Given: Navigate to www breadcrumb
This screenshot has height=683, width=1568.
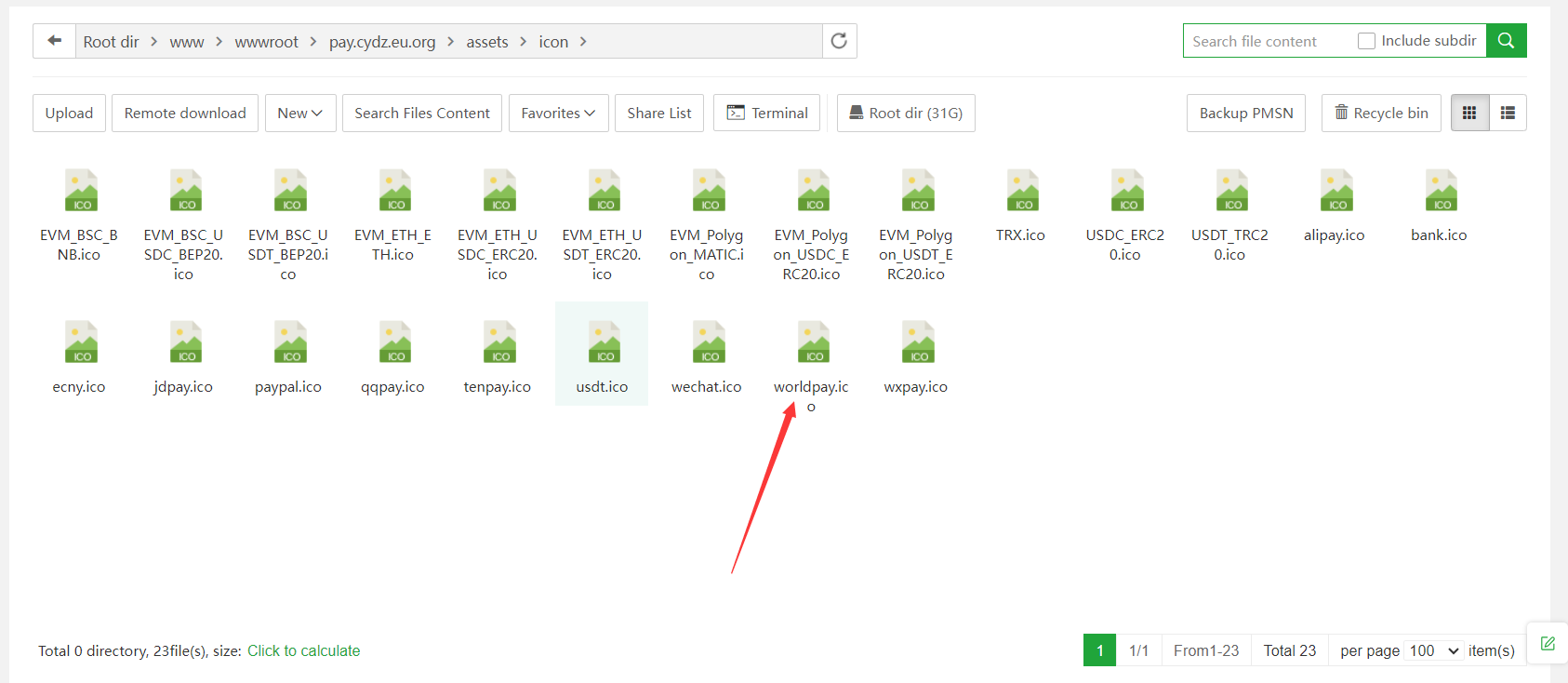Looking at the screenshot, I should pyautogui.click(x=187, y=42).
